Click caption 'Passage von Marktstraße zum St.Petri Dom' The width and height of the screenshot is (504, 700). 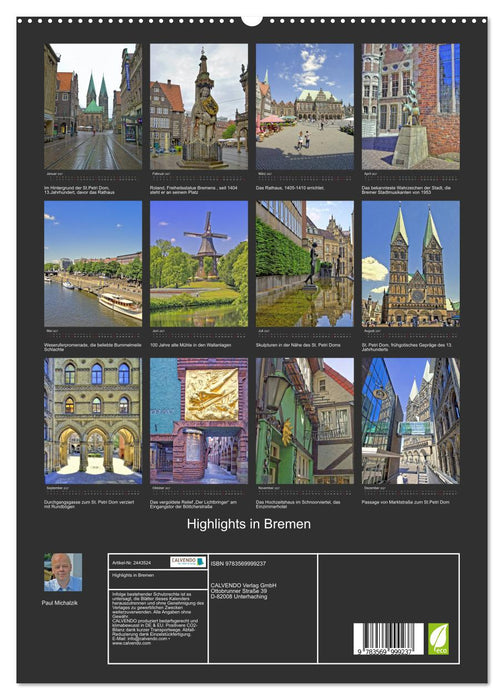point(405,502)
